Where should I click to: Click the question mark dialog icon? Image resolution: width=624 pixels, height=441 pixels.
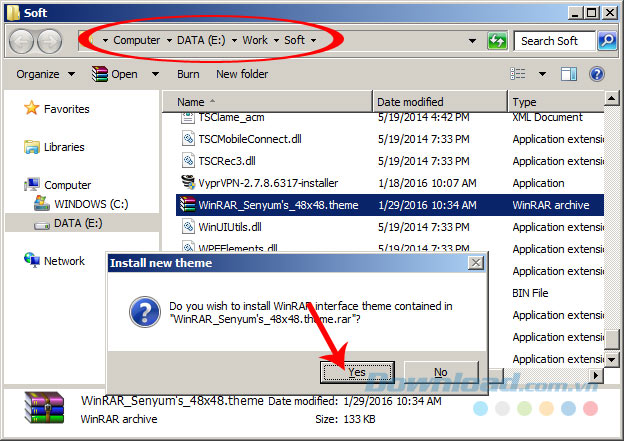[145, 312]
